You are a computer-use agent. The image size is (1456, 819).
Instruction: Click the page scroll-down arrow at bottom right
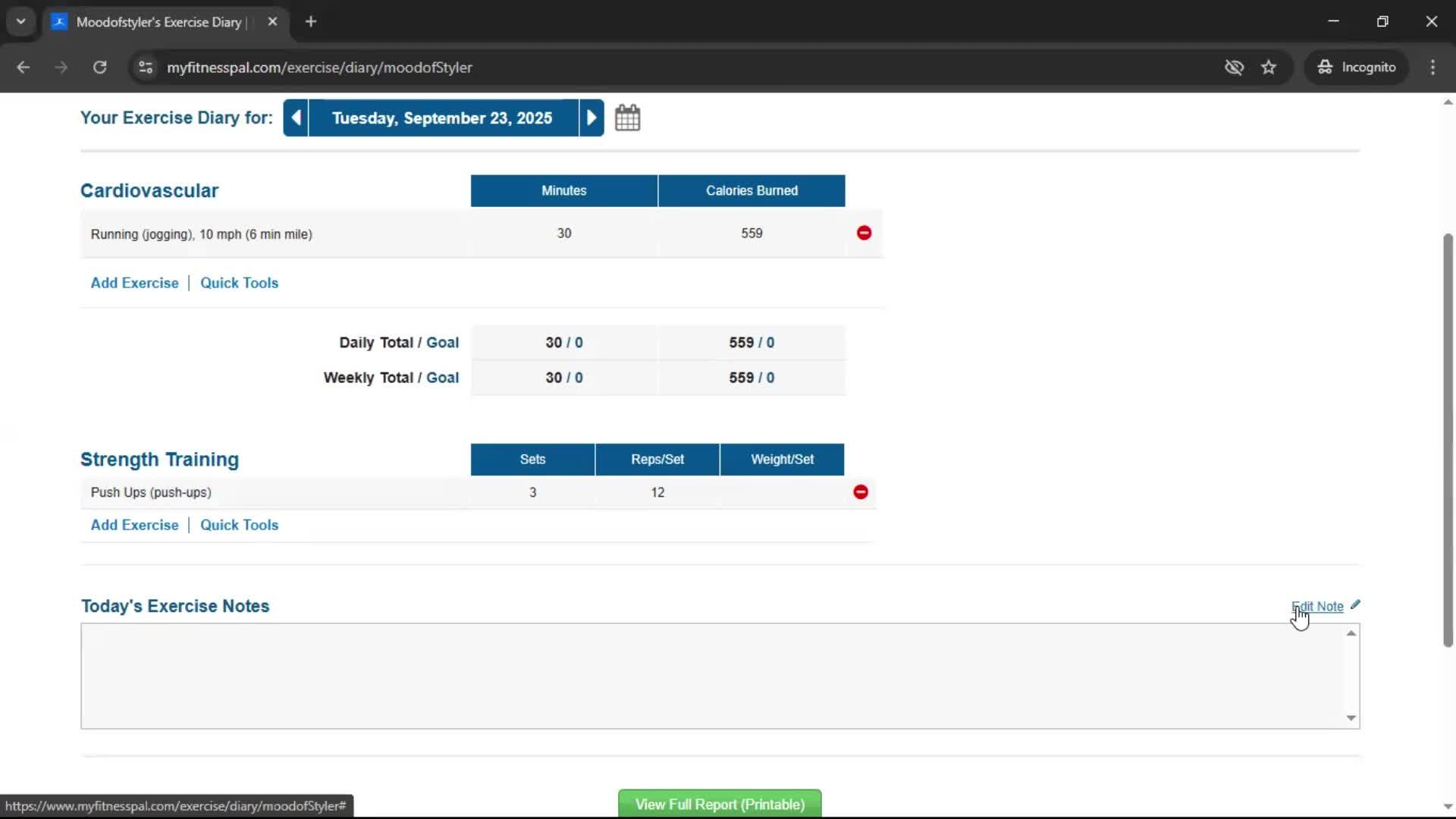[1448, 807]
